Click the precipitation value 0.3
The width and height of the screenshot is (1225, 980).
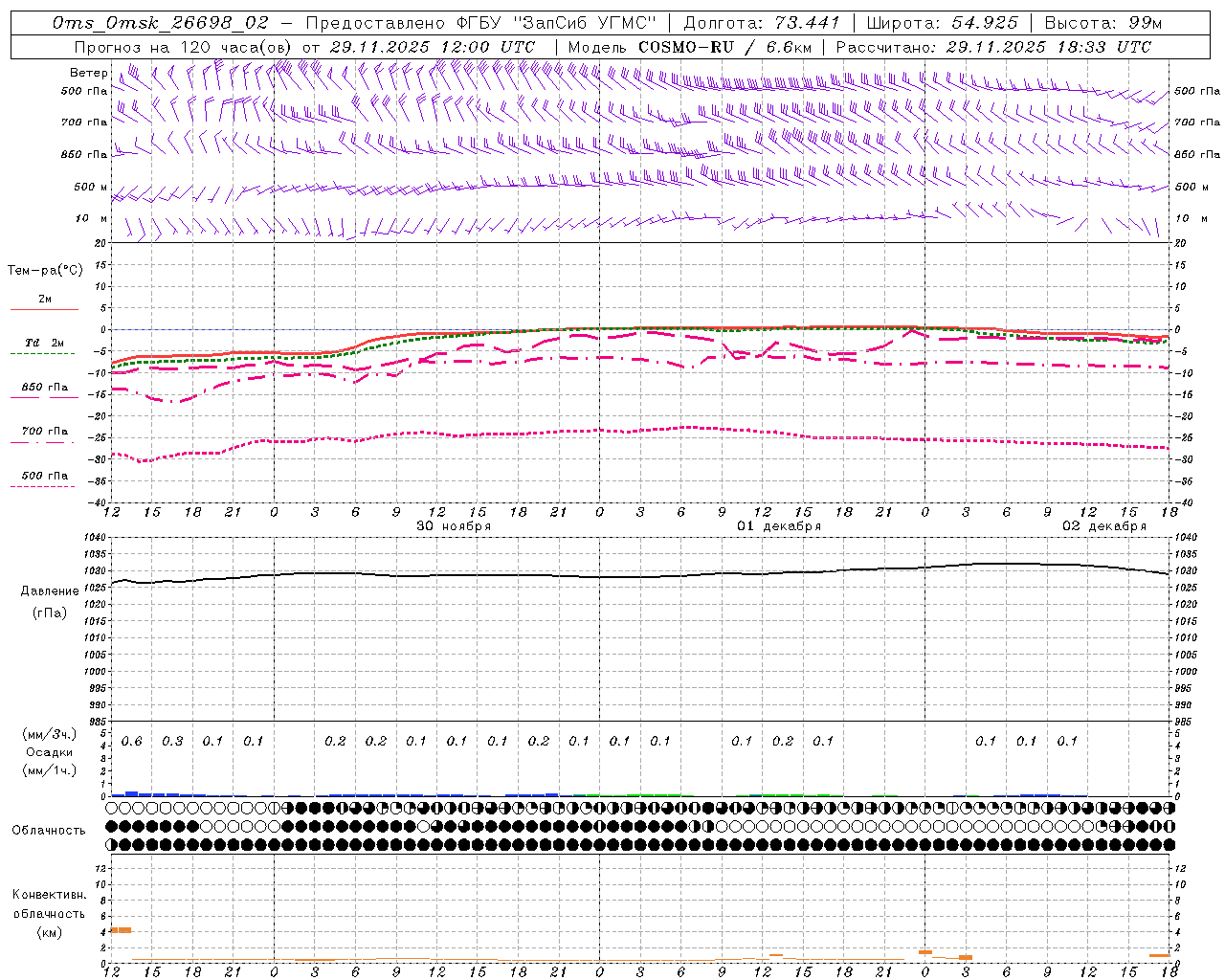coord(172,742)
